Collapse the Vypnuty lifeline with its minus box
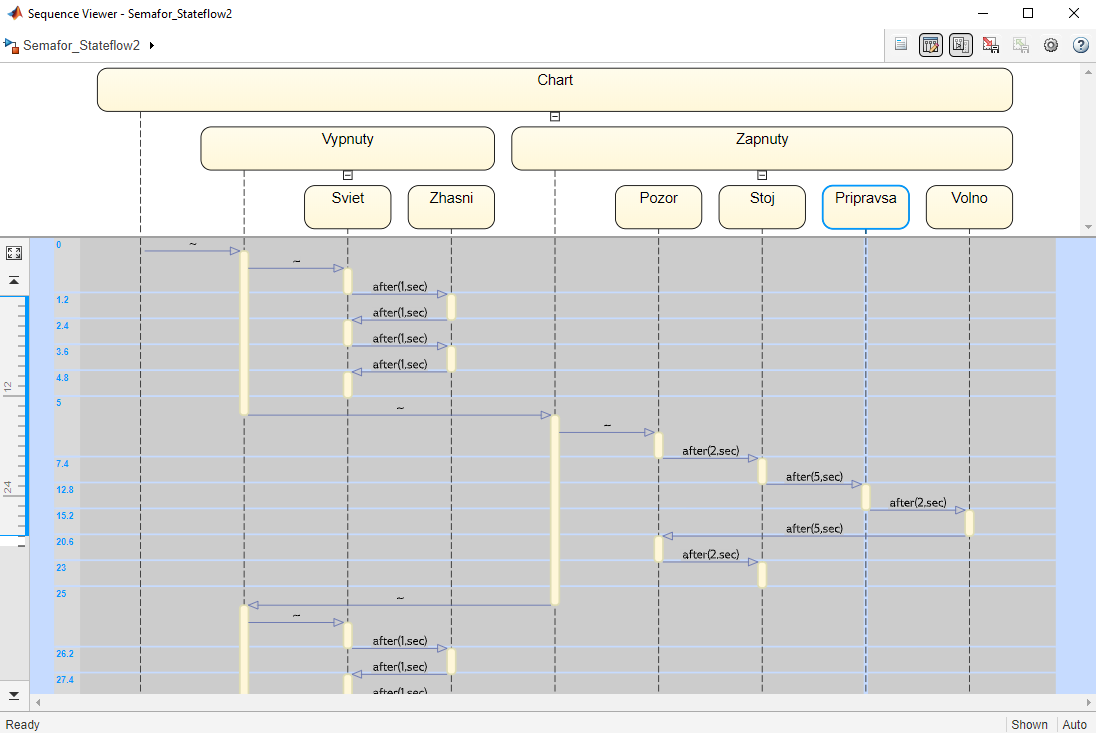Image resolution: width=1096 pixels, height=733 pixels. 347,175
